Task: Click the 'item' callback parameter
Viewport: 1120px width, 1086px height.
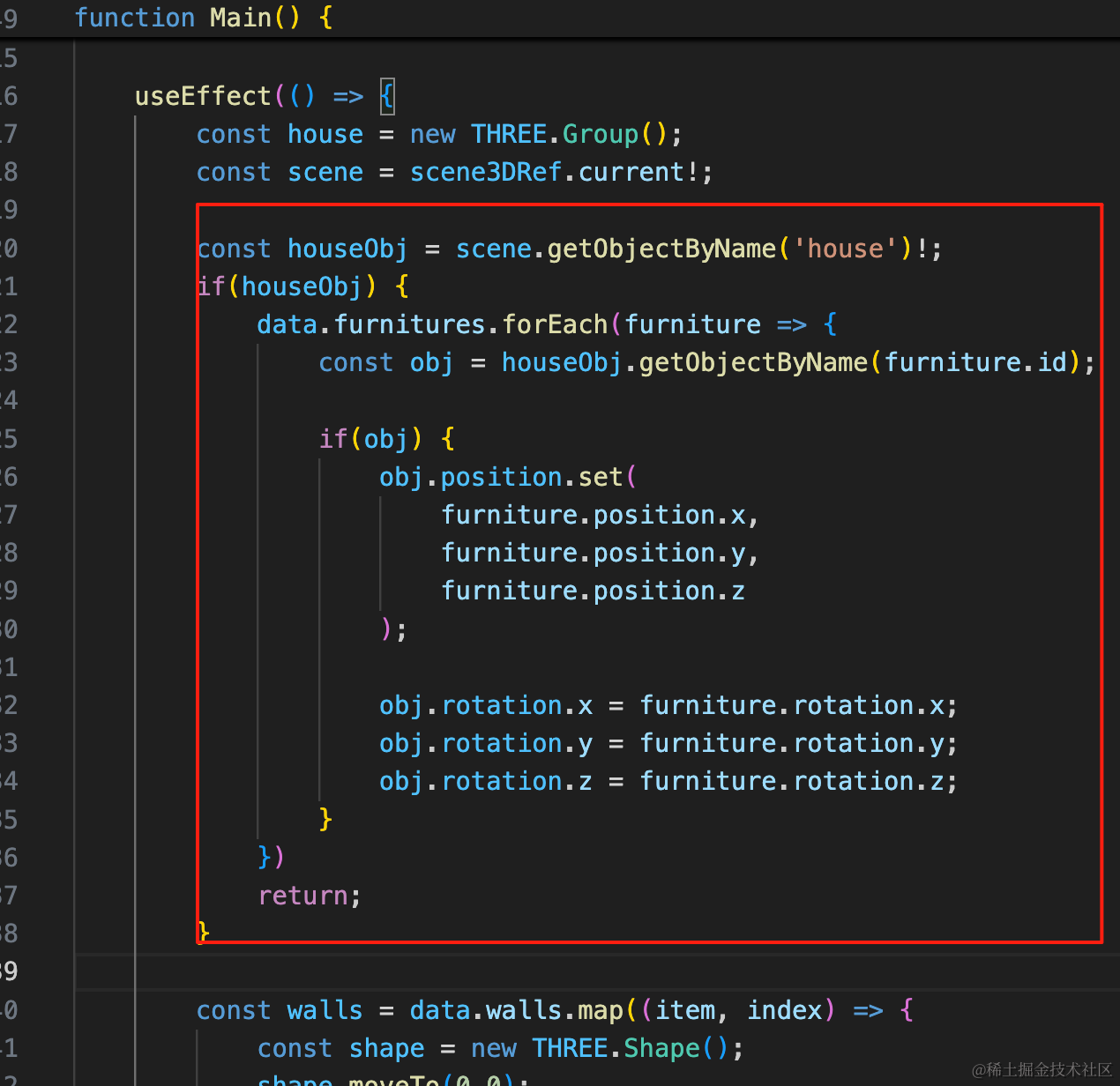Action: (x=685, y=1010)
